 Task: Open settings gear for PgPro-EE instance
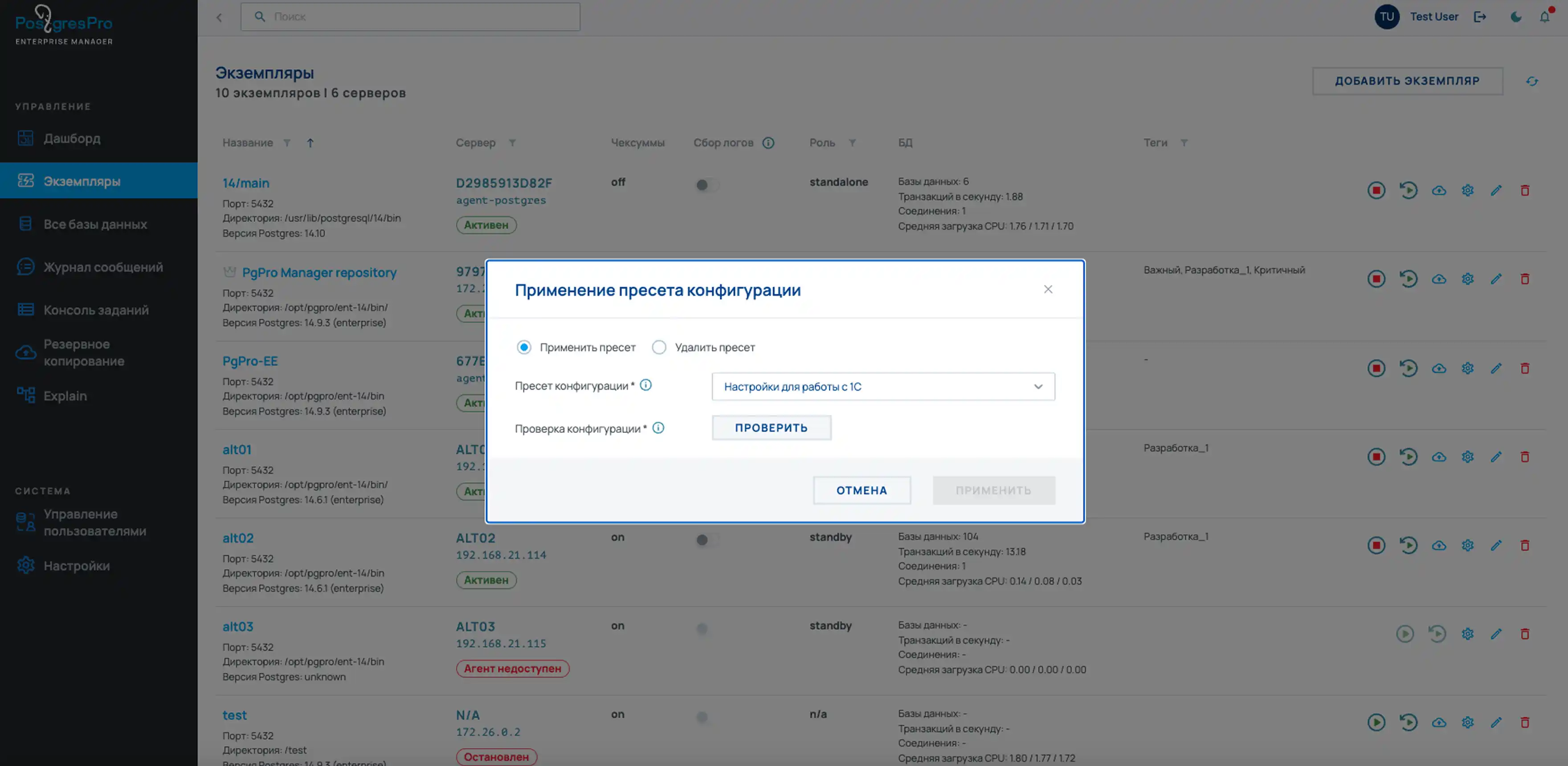pos(1468,368)
